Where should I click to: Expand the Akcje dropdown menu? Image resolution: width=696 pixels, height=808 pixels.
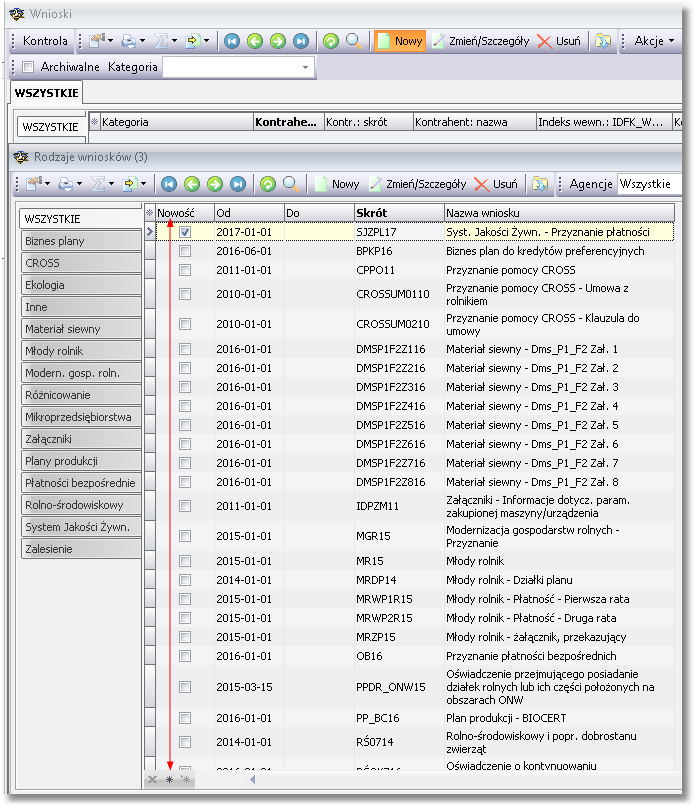[x=654, y=41]
